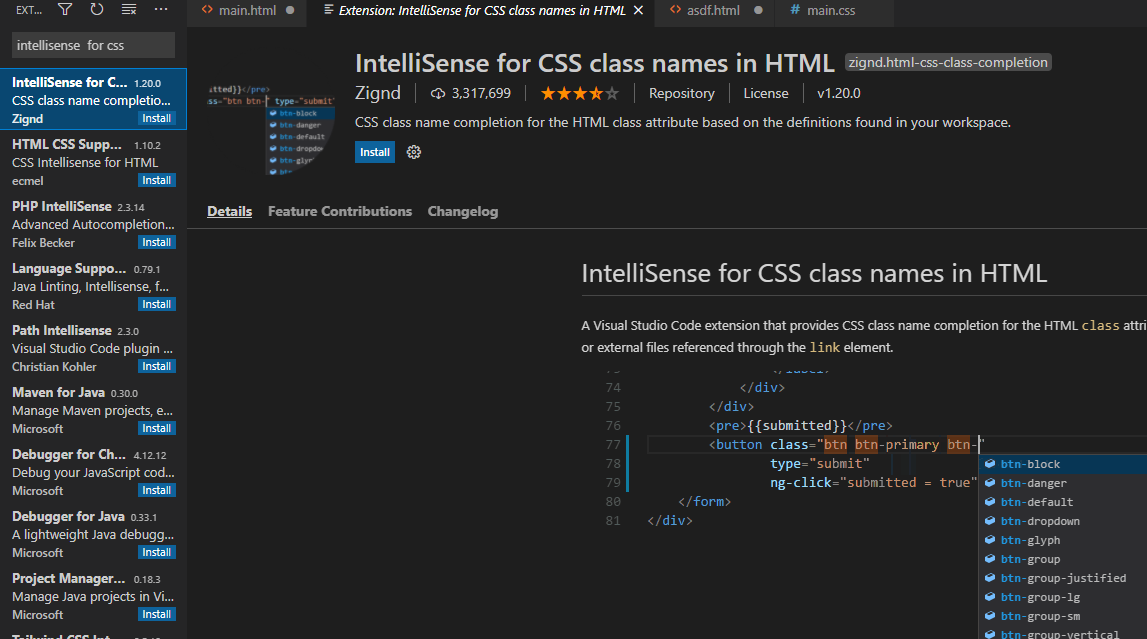
Task: Install Debugger for Chrome extension
Action: click(157, 491)
